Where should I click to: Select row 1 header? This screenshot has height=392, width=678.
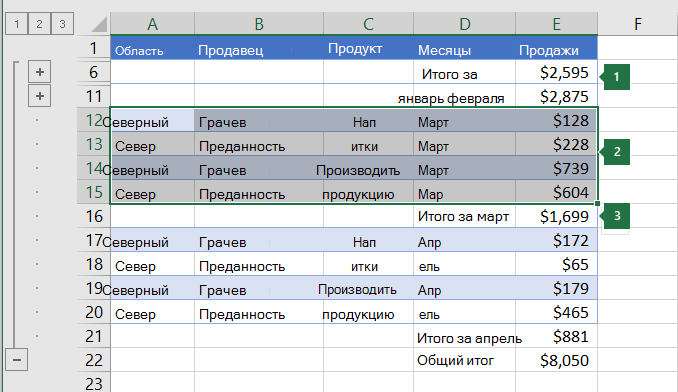(94, 48)
